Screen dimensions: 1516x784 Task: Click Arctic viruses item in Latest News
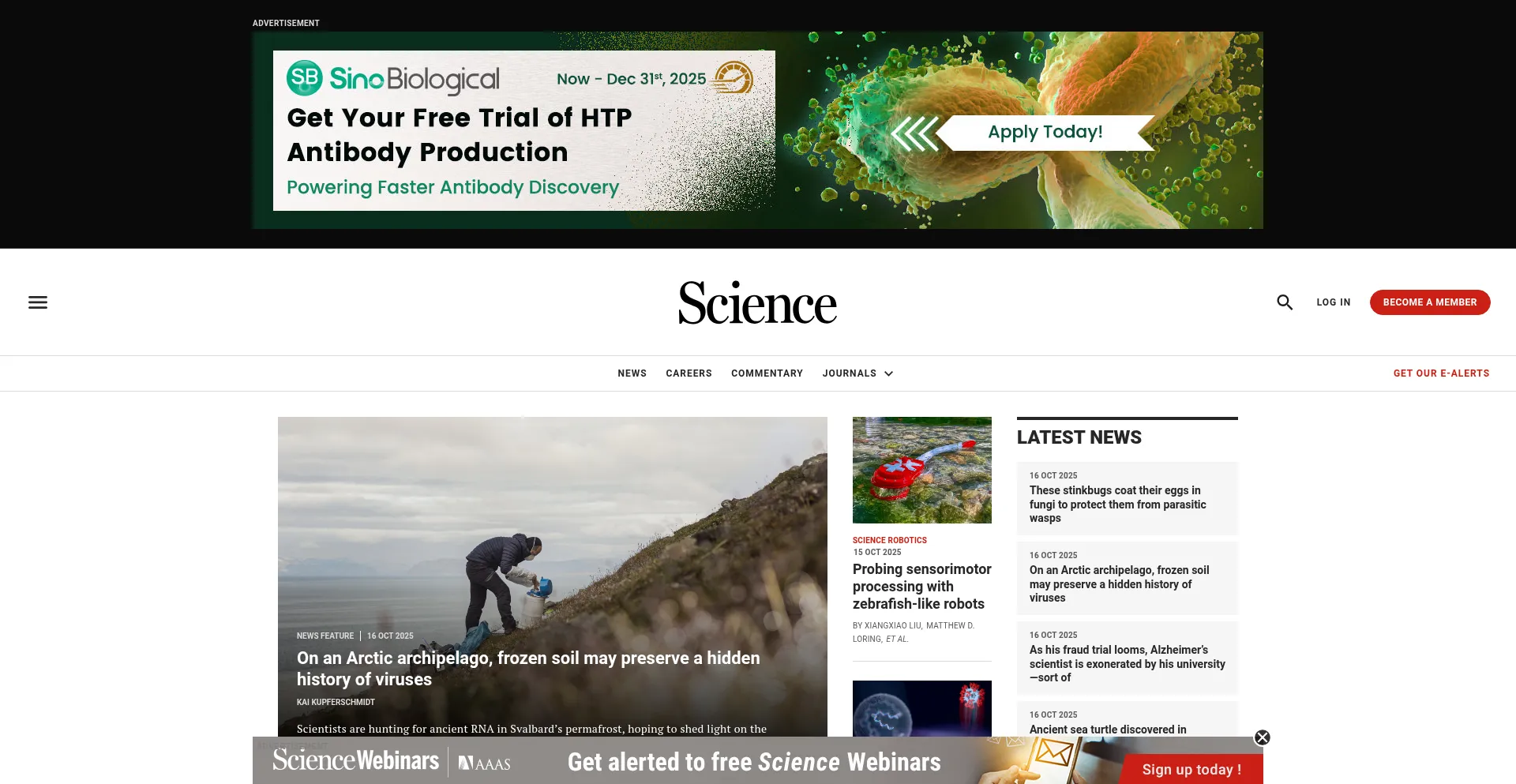[x=1119, y=584]
